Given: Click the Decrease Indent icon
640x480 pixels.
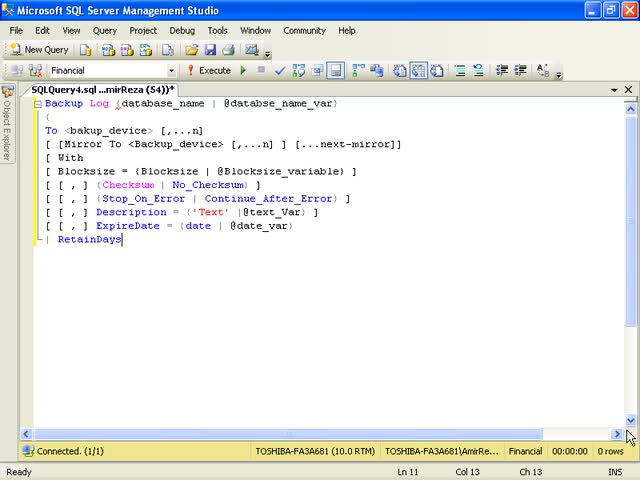Looking at the screenshot, I should point(501,71).
